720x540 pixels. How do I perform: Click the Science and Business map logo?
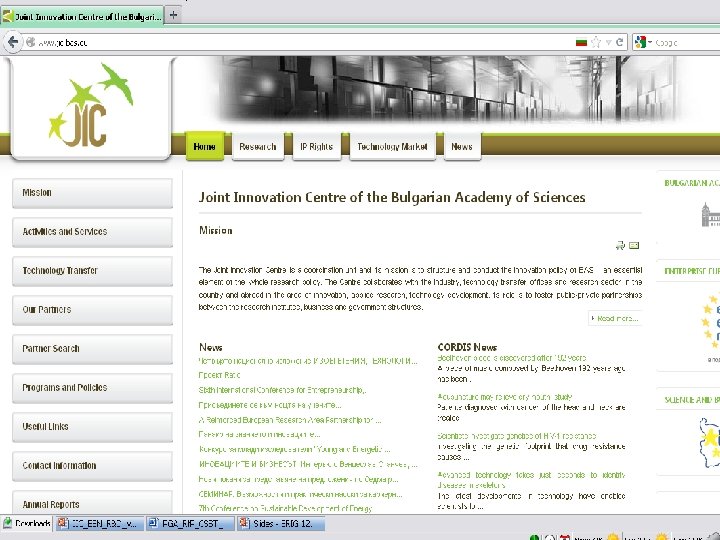click(710, 442)
